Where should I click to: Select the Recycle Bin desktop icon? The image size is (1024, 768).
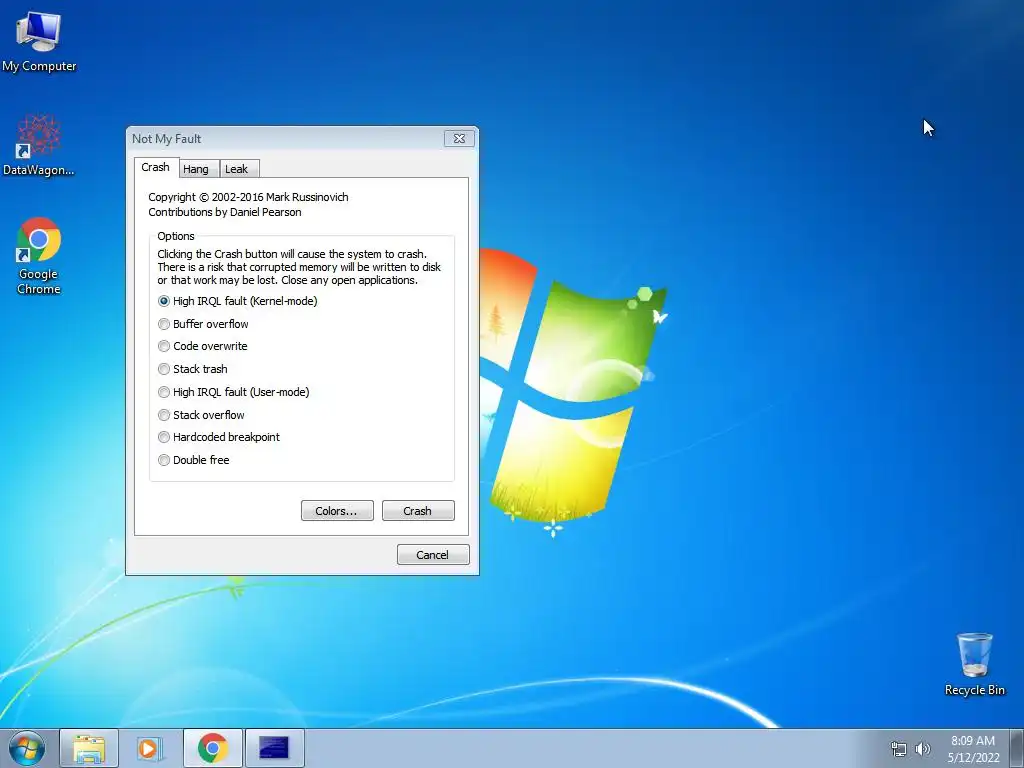(x=974, y=664)
